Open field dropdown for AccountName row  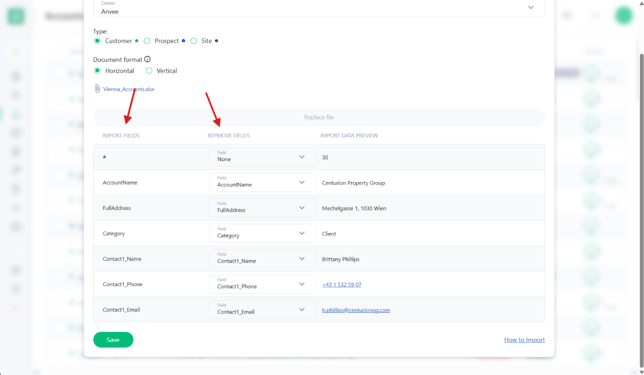click(x=262, y=182)
